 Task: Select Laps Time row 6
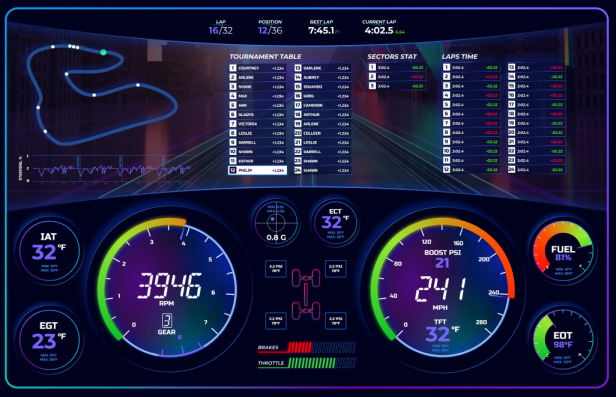pos(471,114)
